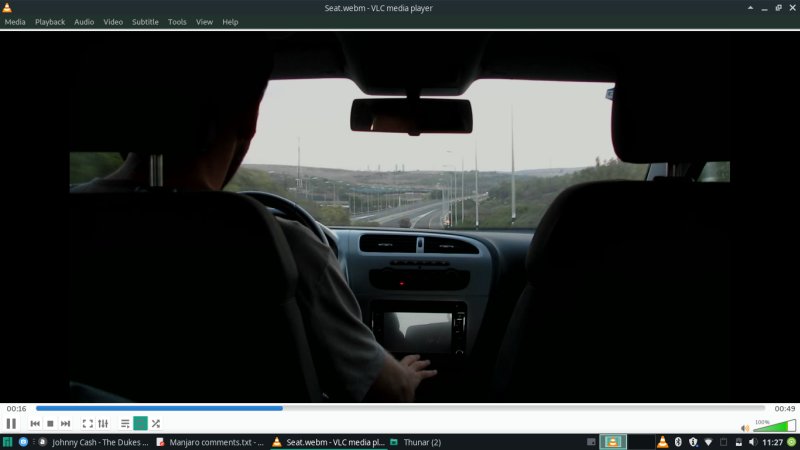Open the View menu
The image size is (800, 450).
click(205, 22)
